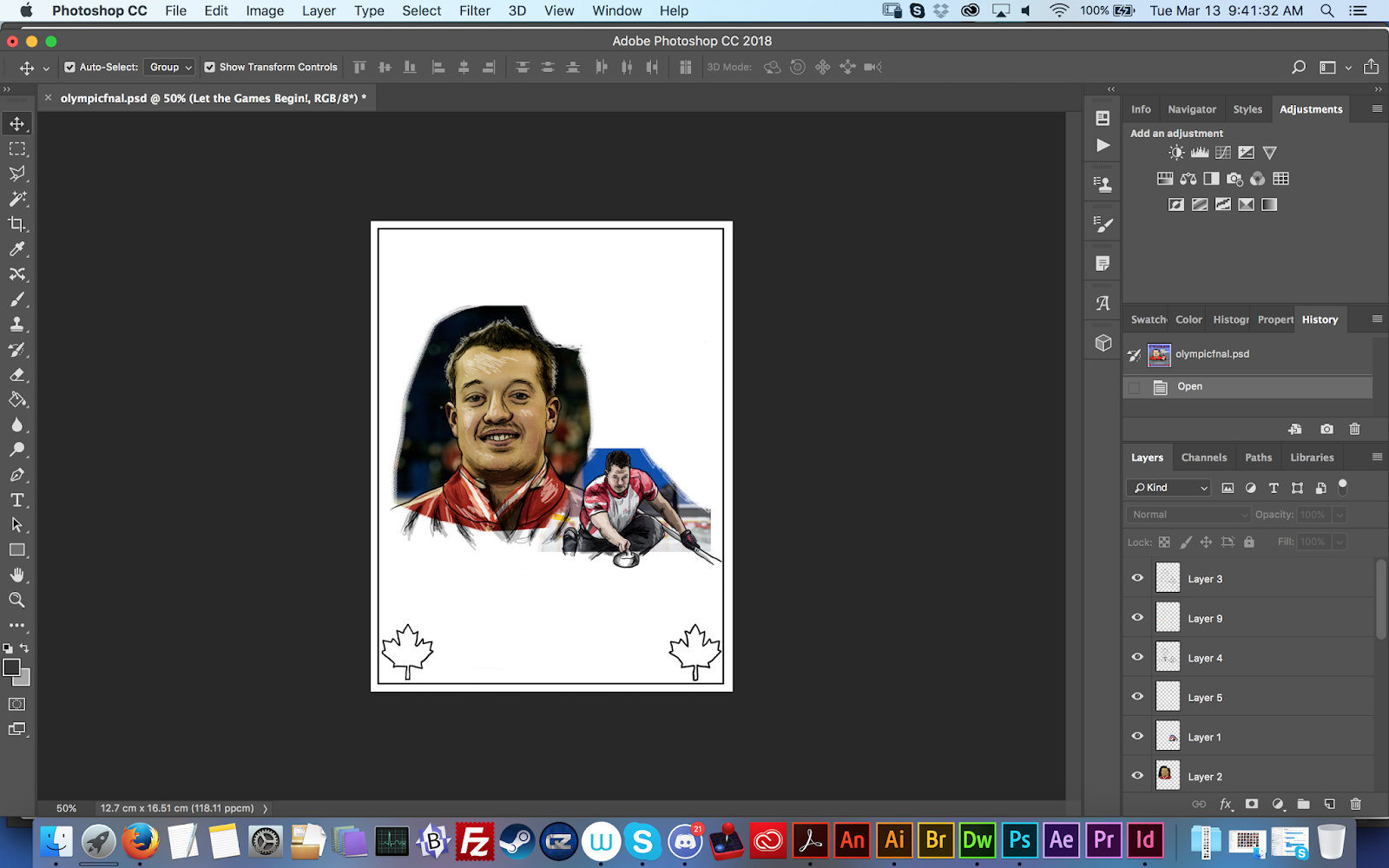Viewport: 1389px width, 868px height.
Task: Hide Layer 9 visibility
Action: pyautogui.click(x=1137, y=618)
